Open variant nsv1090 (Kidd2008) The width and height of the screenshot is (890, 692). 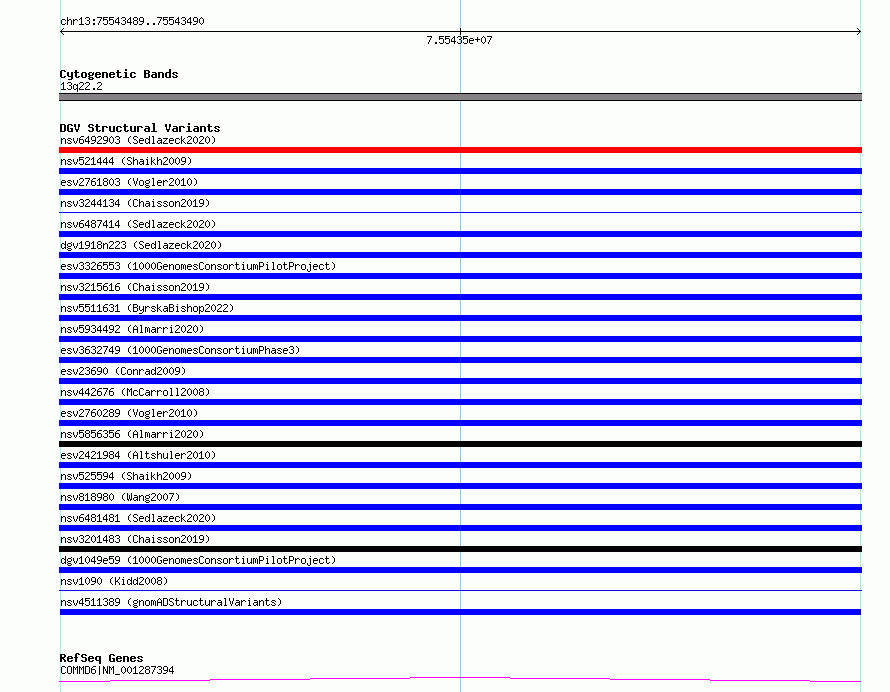tap(114, 581)
